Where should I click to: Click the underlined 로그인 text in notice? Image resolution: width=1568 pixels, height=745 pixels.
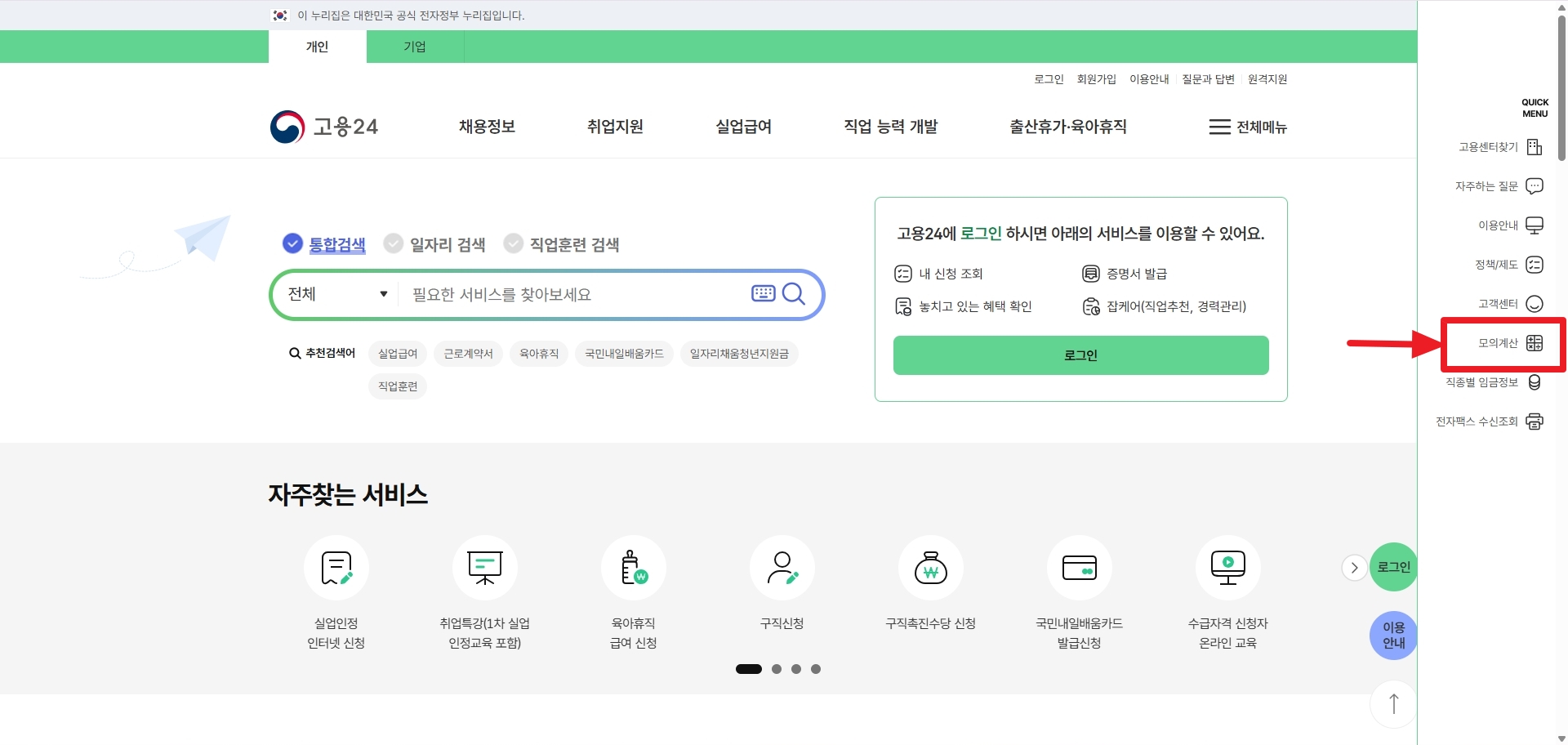coord(981,234)
